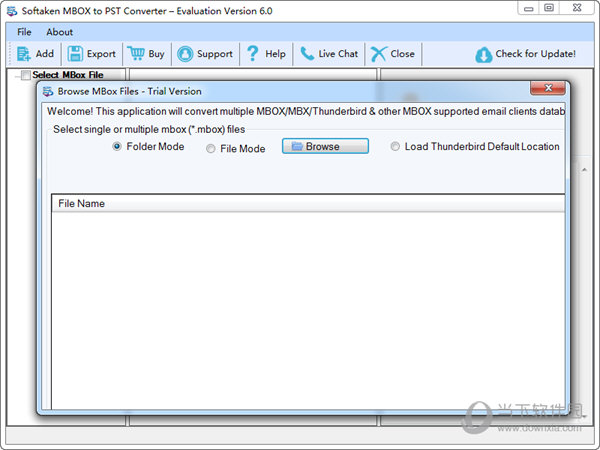This screenshot has width=600, height=450.
Task: Click the scroll up arrow in right panel
Action: tap(584, 170)
